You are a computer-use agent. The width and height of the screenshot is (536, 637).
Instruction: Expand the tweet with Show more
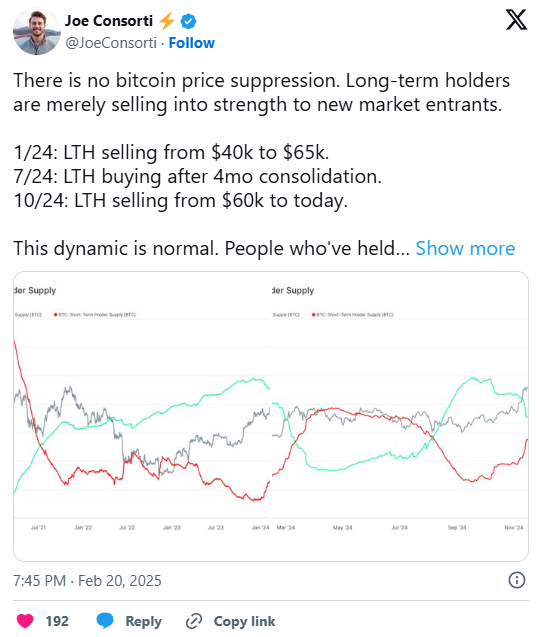(465, 248)
